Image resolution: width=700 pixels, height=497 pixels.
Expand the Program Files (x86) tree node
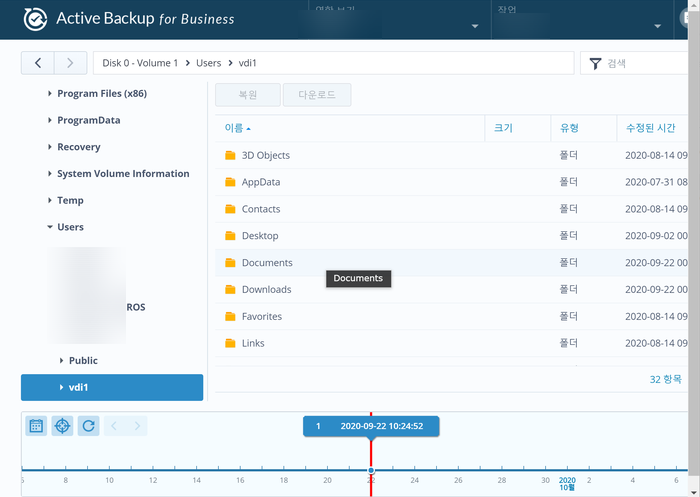50,94
